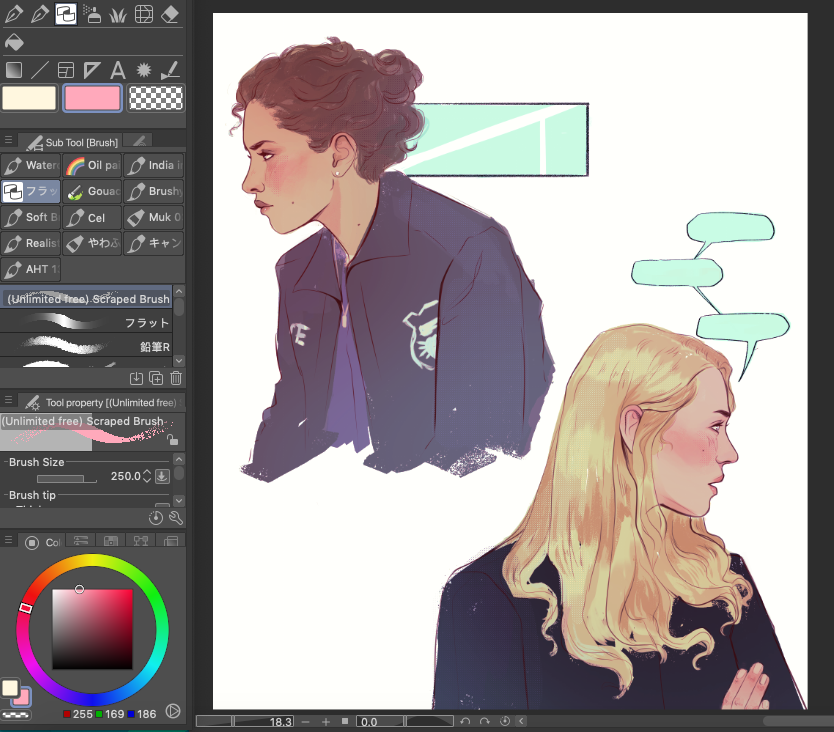834x732 pixels.
Task: Select the Text tool
Action: [118, 70]
